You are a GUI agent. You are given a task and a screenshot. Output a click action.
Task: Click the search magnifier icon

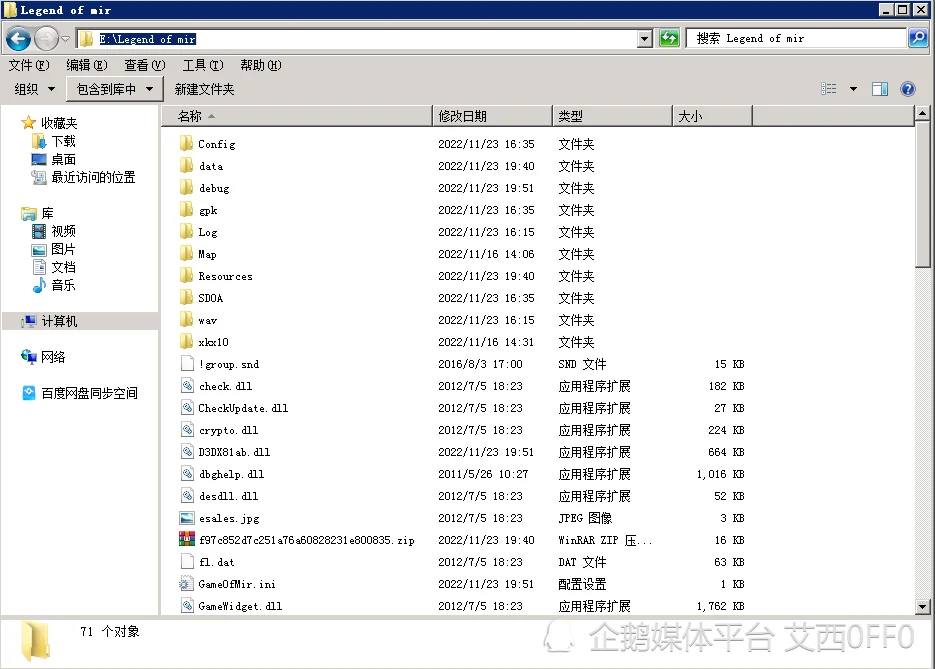(917, 39)
